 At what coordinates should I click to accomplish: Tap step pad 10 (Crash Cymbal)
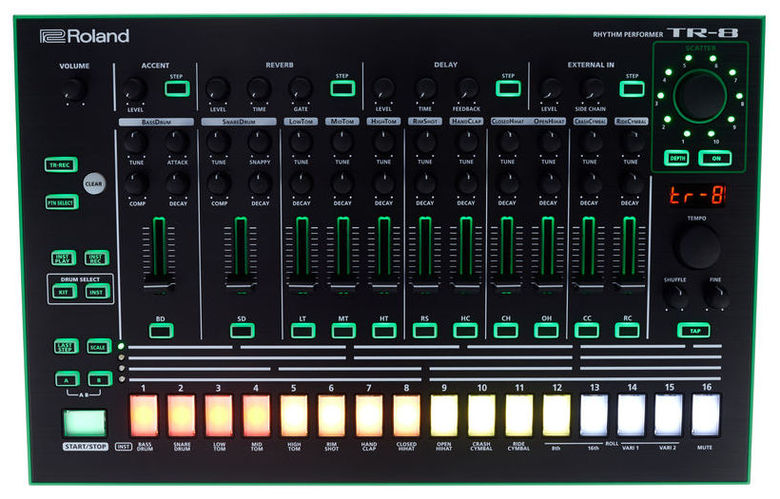click(482, 415)
